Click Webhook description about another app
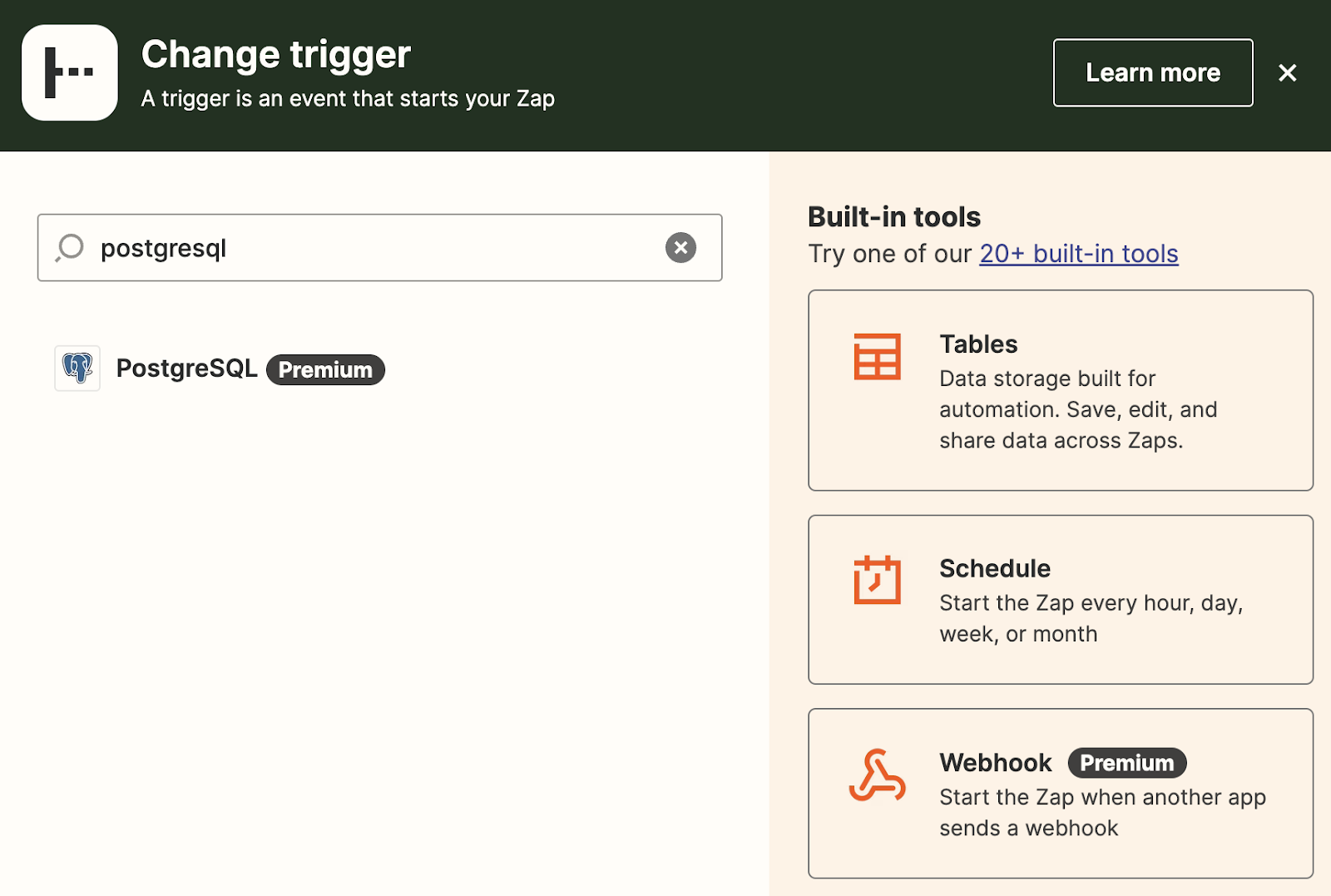1331x896 pixels. point(1102,813)
